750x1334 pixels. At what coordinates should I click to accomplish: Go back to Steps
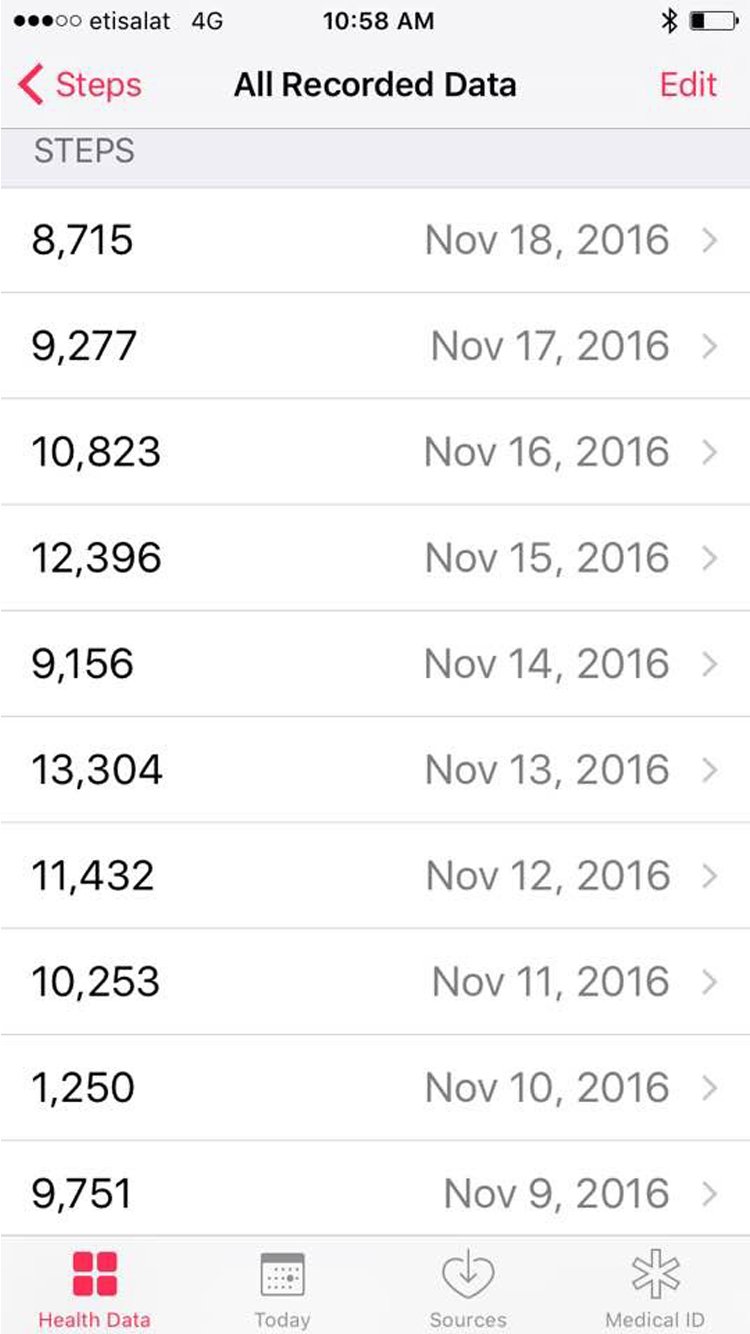[98, 85]
